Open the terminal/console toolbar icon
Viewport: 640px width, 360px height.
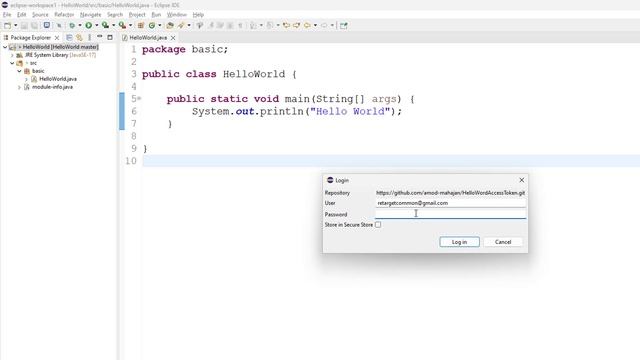(x=47, y=25)
